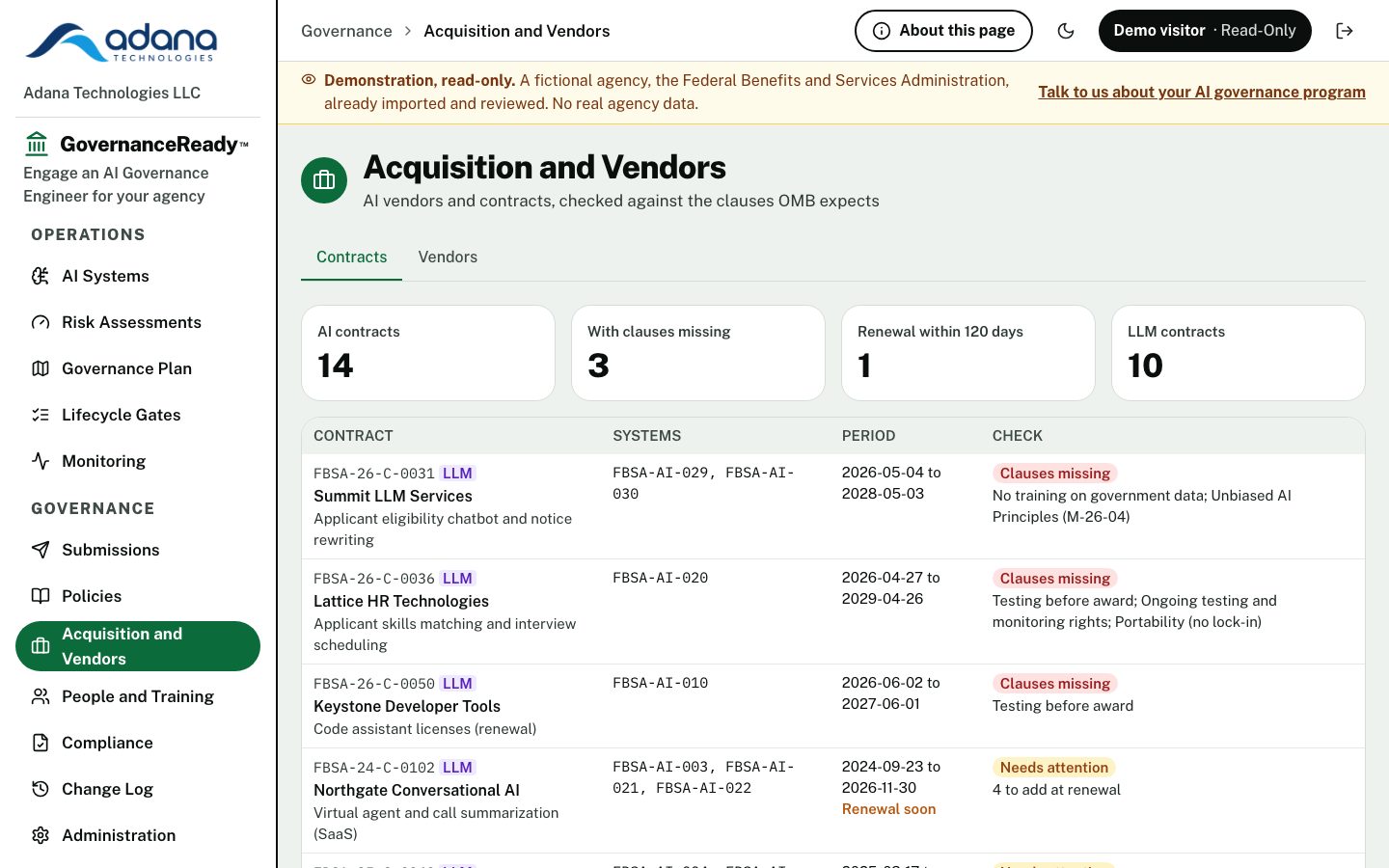Click the With clauses missing card

[x=698, y=353]
